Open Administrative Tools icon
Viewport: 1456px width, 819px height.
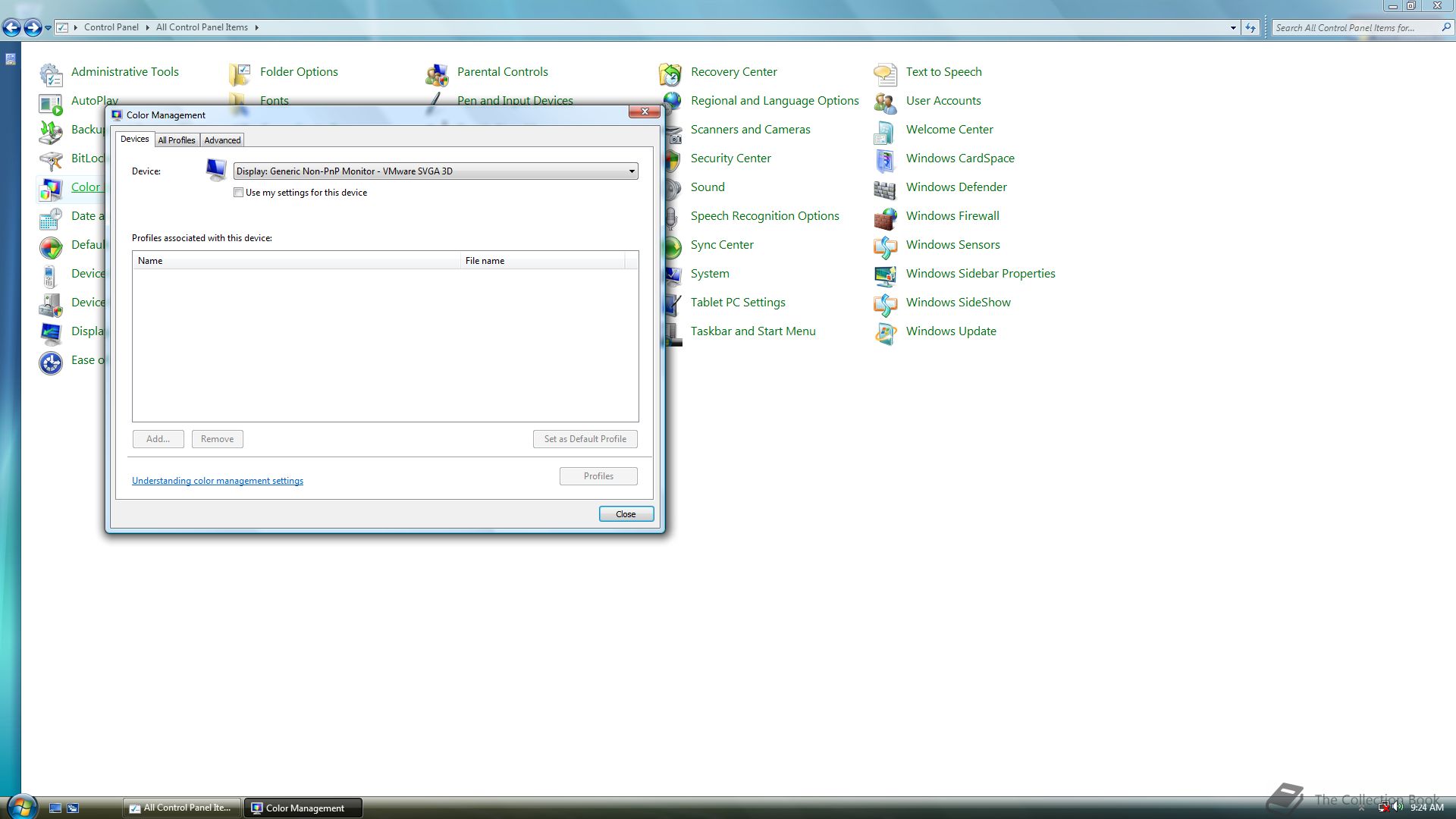pos(51,74)
